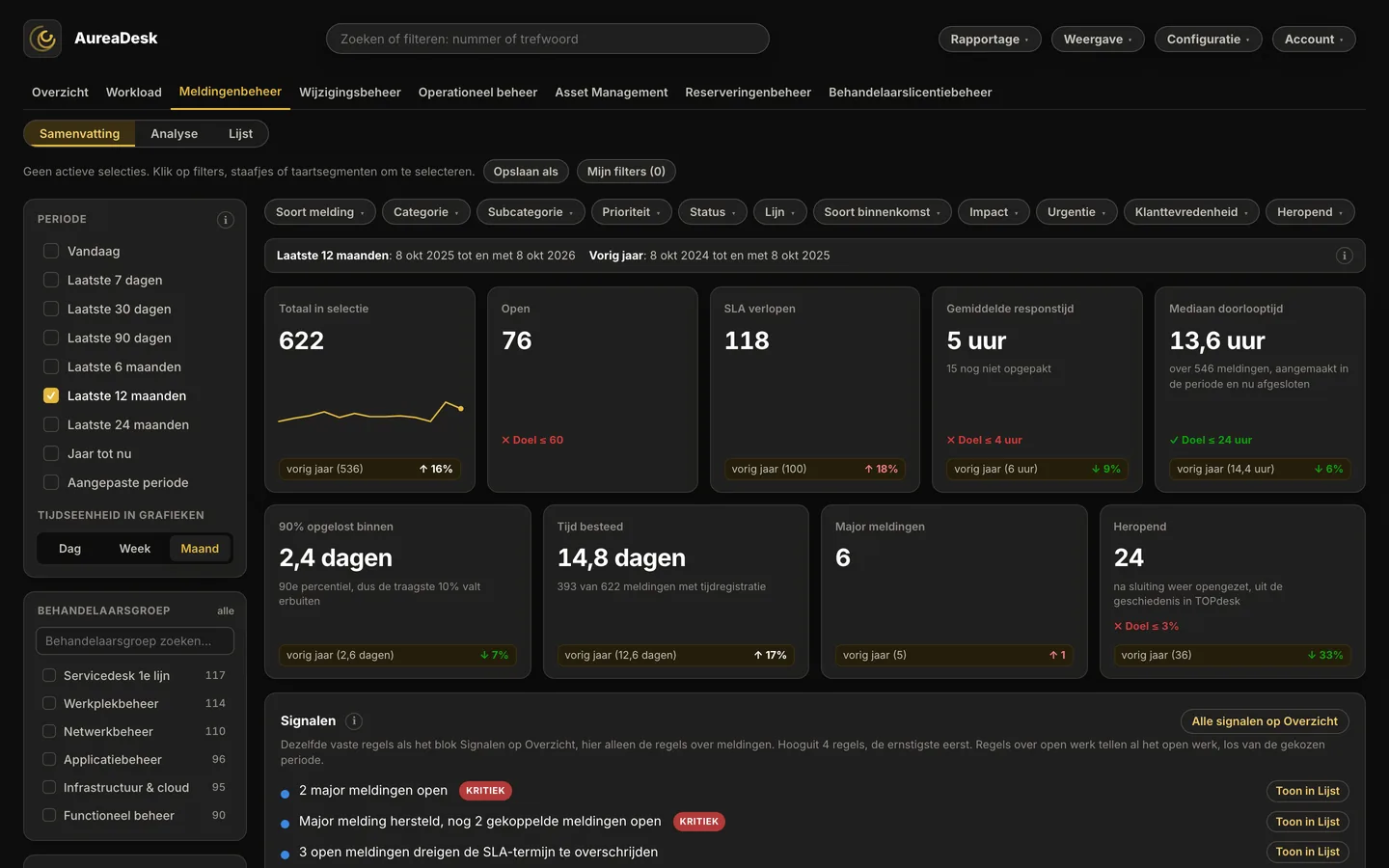Click the Open card 'Doel ≤ 60' label
Image resolution: width=1389 pixels, height=868 pixels.
click(532, 440)
